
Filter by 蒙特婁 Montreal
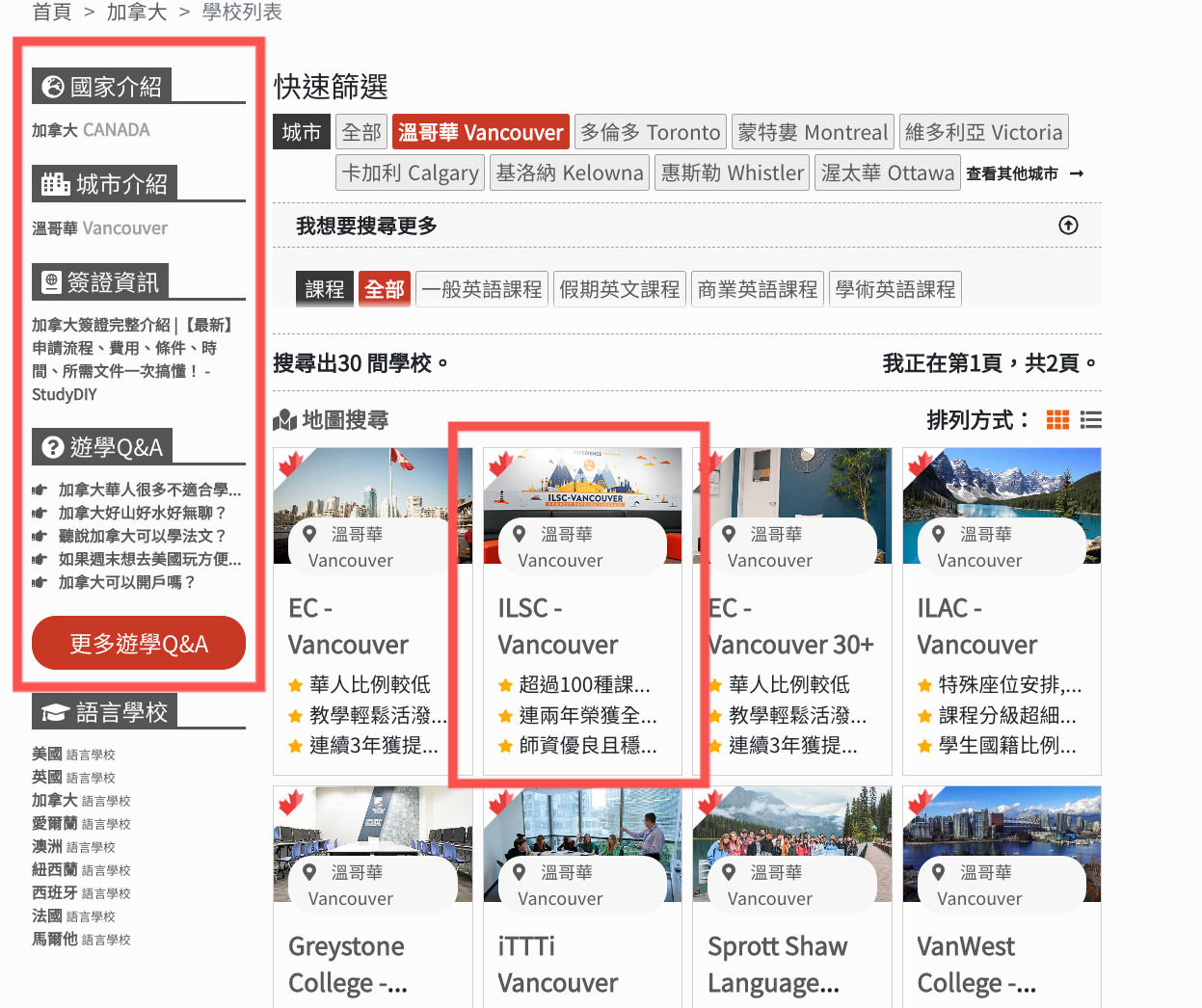(813, 132)
